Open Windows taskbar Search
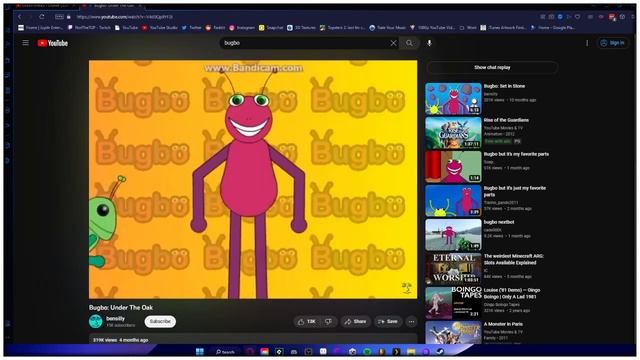The width and height of the screenshot is (640, 360). 225,351
